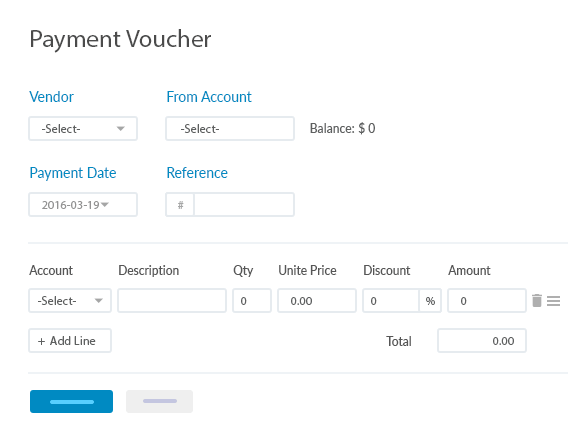585x437 pixels.
Task: Select the Unite Price input field
Action: click(x=317, y=300)
